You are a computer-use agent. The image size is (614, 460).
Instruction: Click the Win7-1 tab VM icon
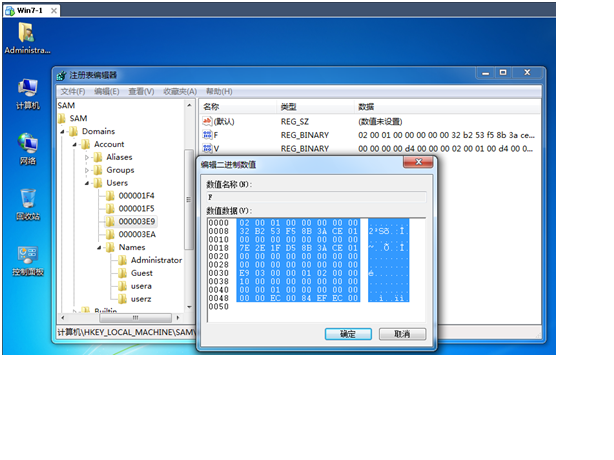point(10,11)
